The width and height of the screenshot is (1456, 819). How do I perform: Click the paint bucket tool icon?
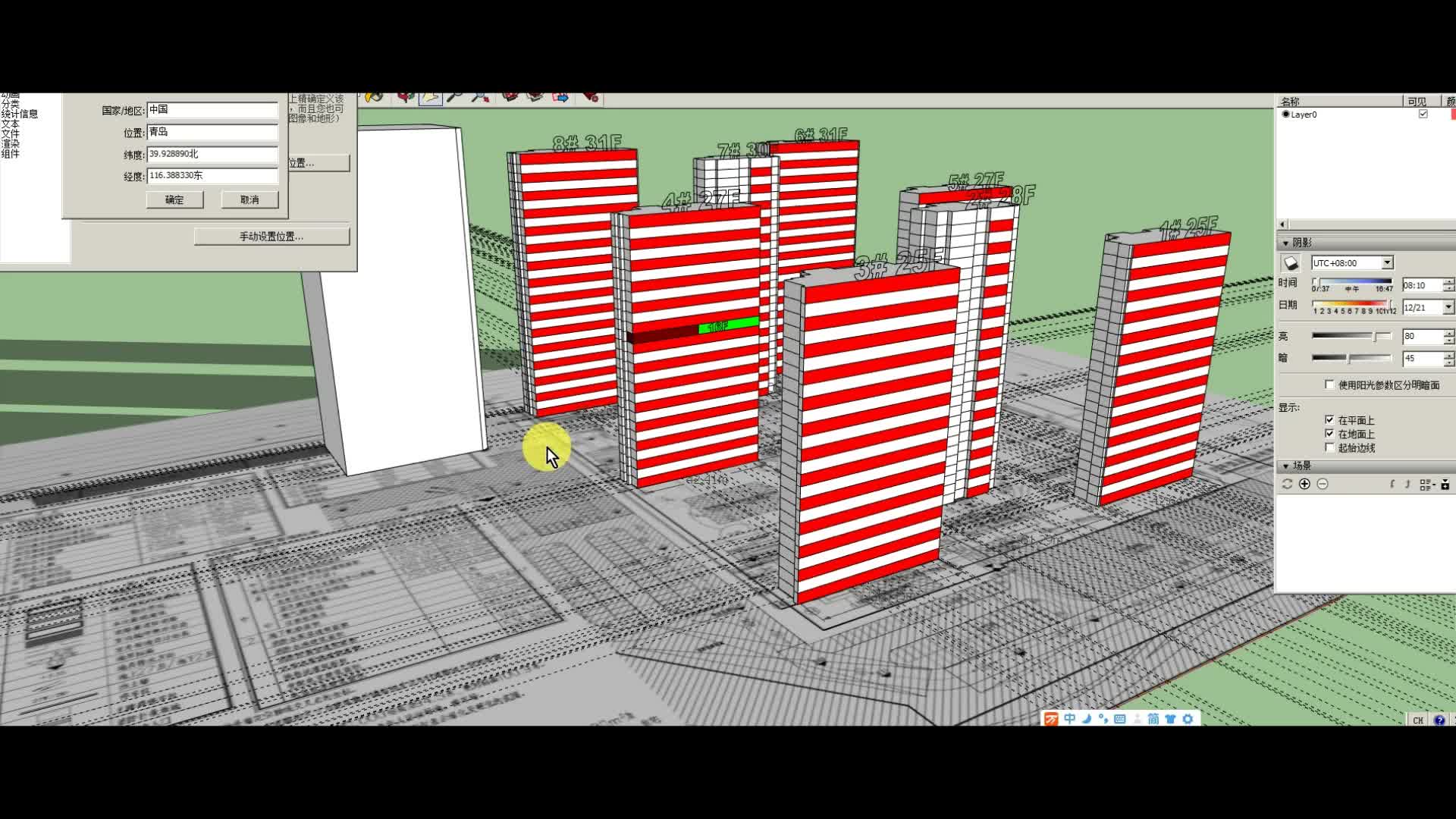[x=373, y=97]
